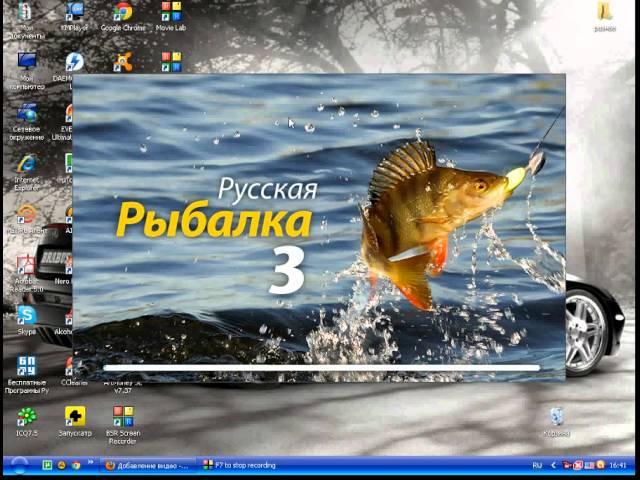Open the DAEMON Tools lightning-bolt shortcut
Screen dimensions: 640x480
click(74, 62)
